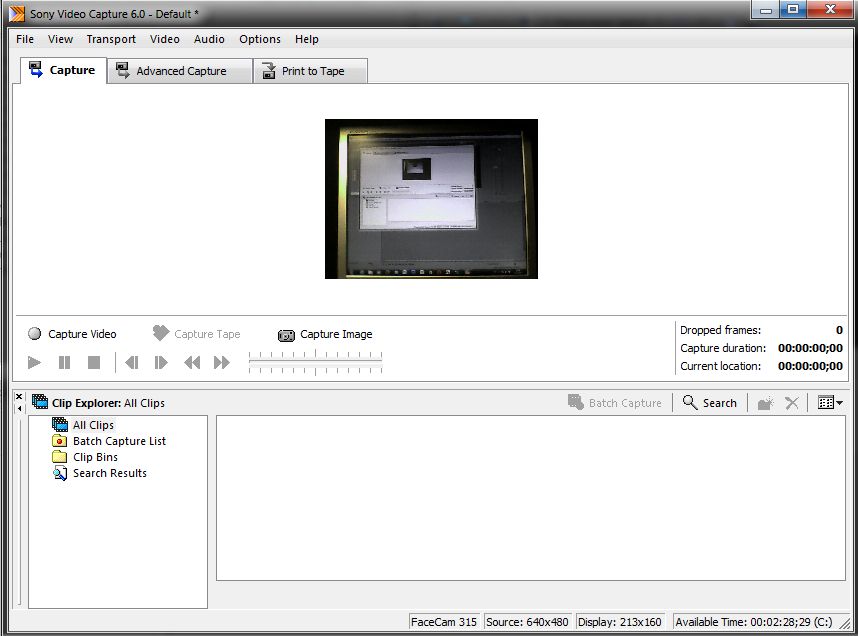Select Batch Capture List tree item

coord(119,441)
